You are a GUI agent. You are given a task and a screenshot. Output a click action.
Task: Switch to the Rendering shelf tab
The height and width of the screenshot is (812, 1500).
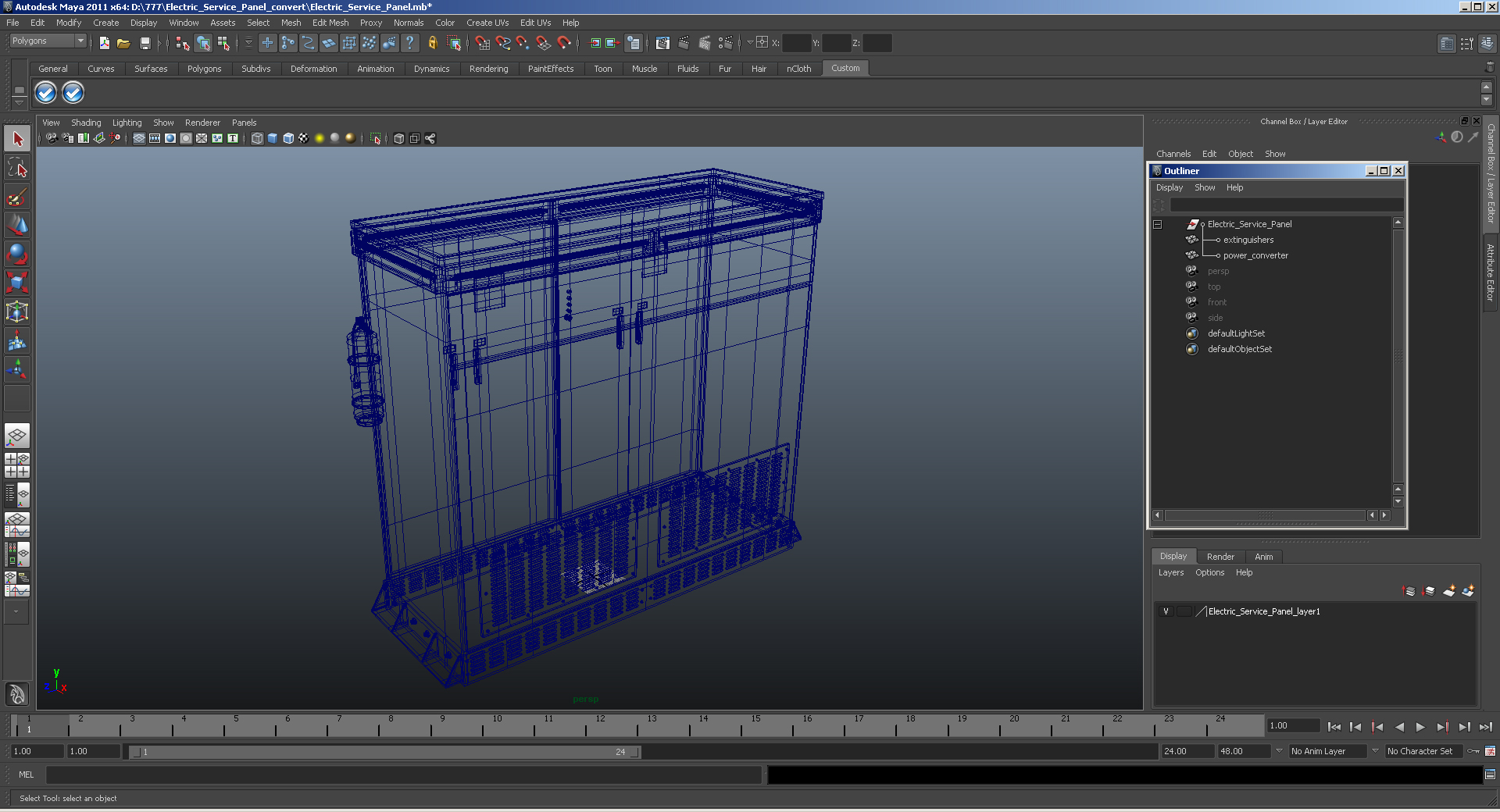tap(488, 69)
